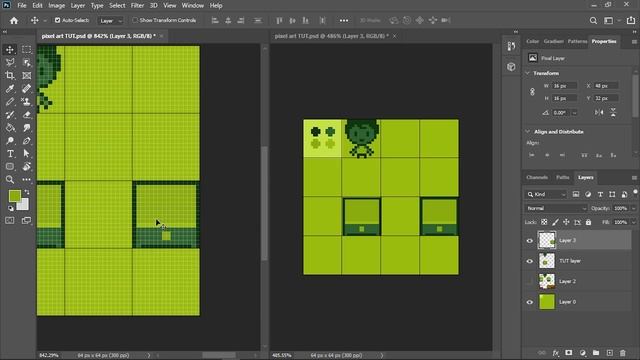The height and width of the screenshot is (360, 640).
Task: Create a new group with folder icon
Action: [596, 353]
